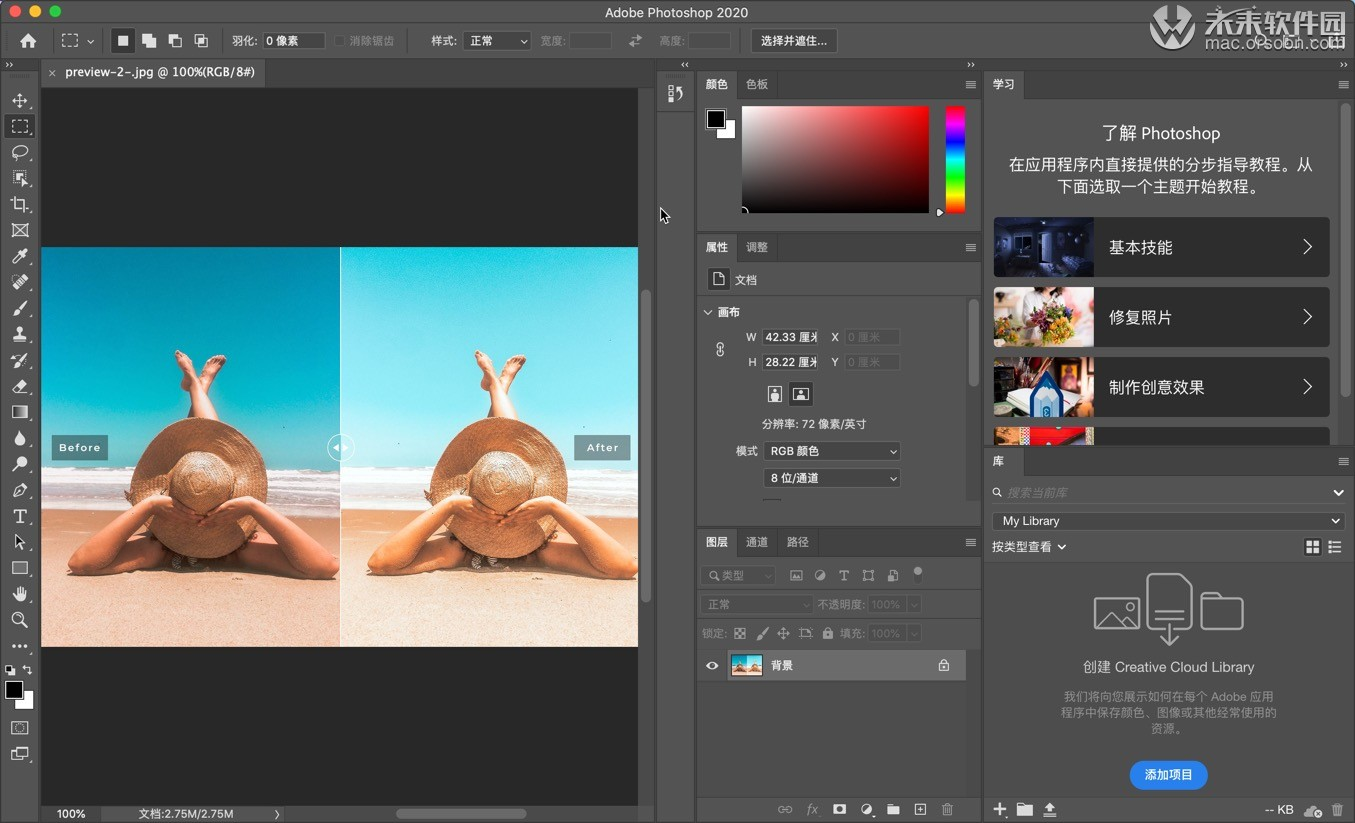Image resolution: width=1355 pixels, height=823 pixels.
Task: Switch to the 色板 tab
Action: pyautogui.click(x=757, y=84)
